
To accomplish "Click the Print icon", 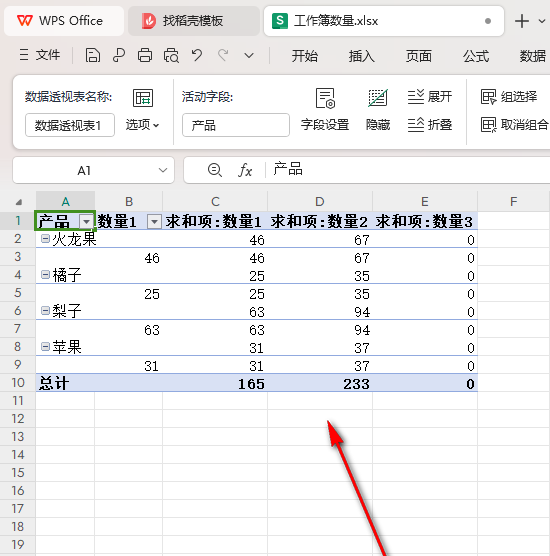I will tap(145, 56).
